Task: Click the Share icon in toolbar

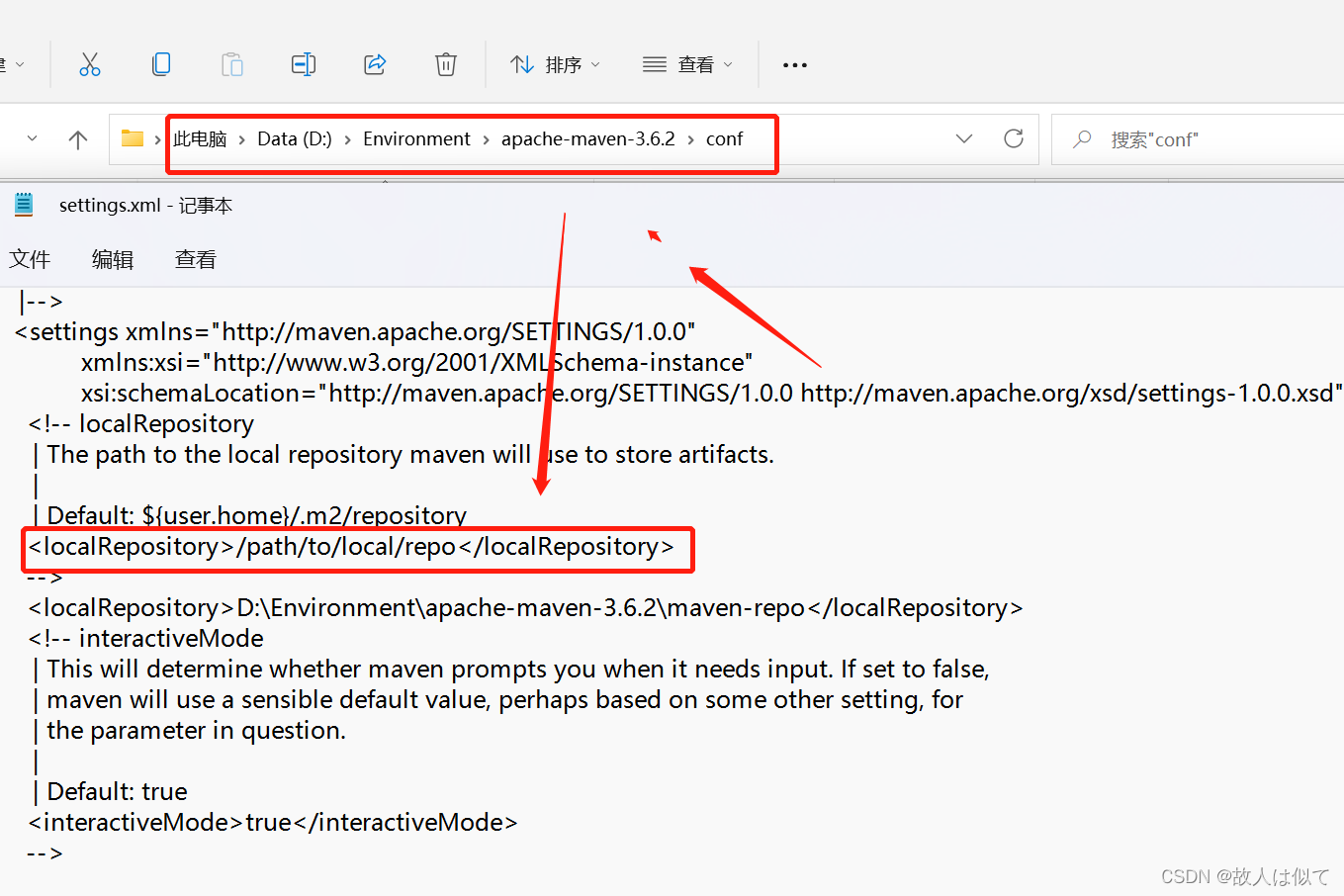Action: coord(375,65)
